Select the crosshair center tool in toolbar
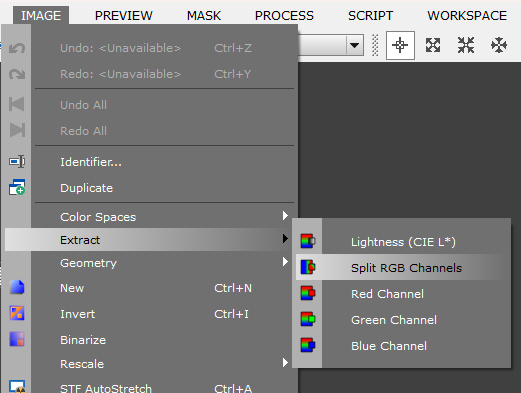Viewport: 521px width, 393px height. tap(400, 45)
